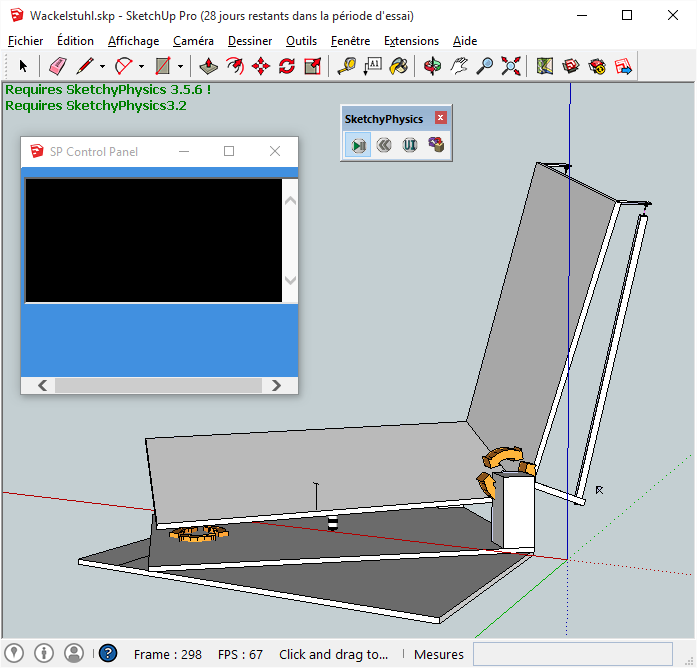Toggle SketchyPhysics play/pause simulation
This screenshot has width=697, height=668.
[x=358, y=145]
